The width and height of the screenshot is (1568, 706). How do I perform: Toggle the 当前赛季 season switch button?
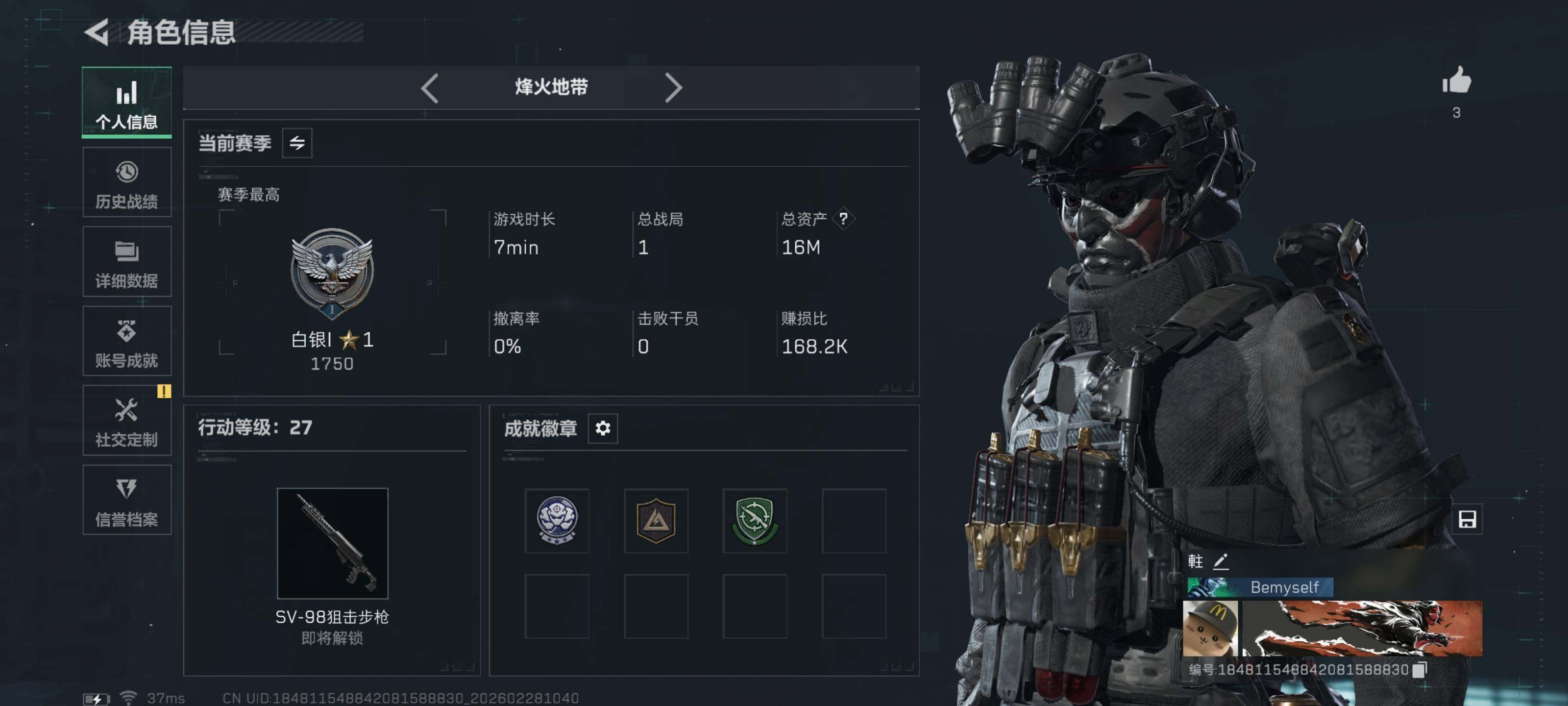point(297,143)
